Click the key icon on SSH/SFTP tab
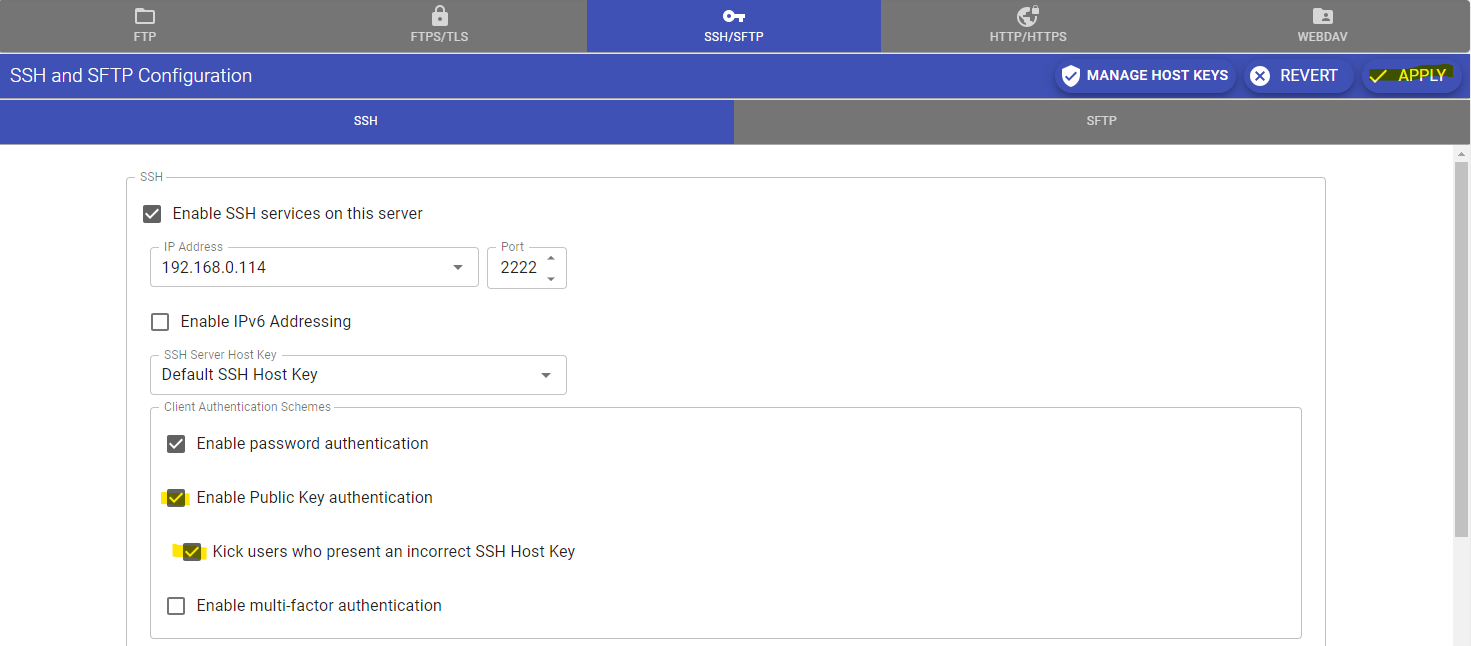Screen dimensions: 1471x646 [733, 15]
